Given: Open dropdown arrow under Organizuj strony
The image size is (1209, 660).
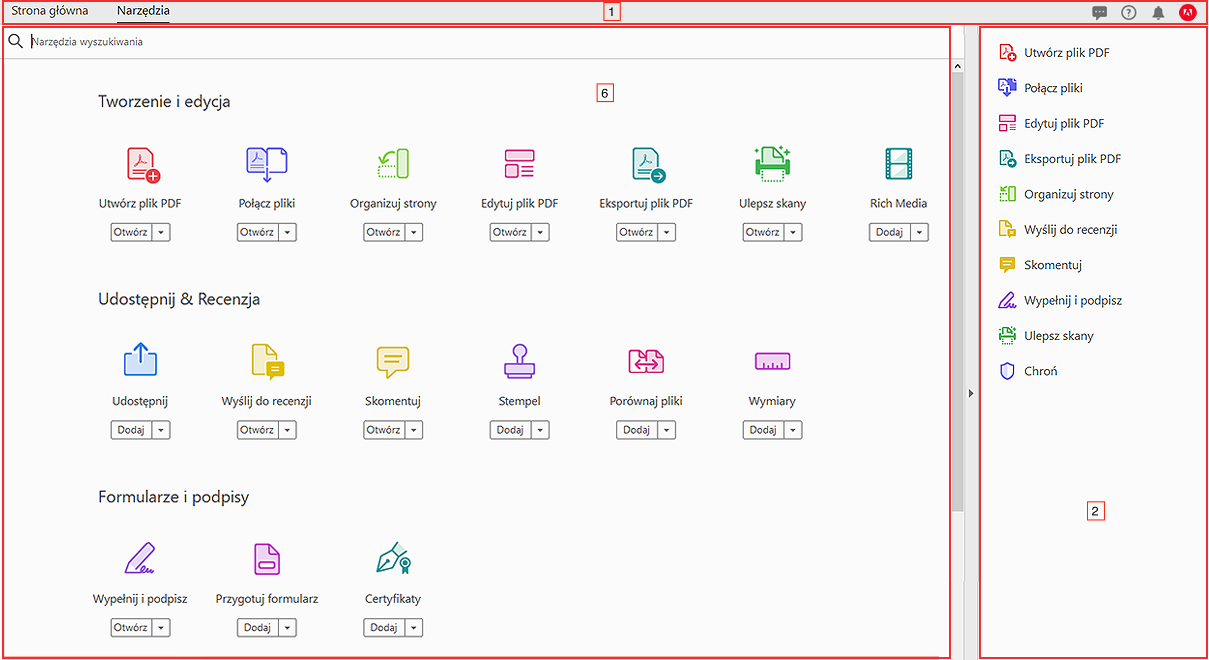Looking at the screenshot, I should pyautogui.click(x=414, y=232).
